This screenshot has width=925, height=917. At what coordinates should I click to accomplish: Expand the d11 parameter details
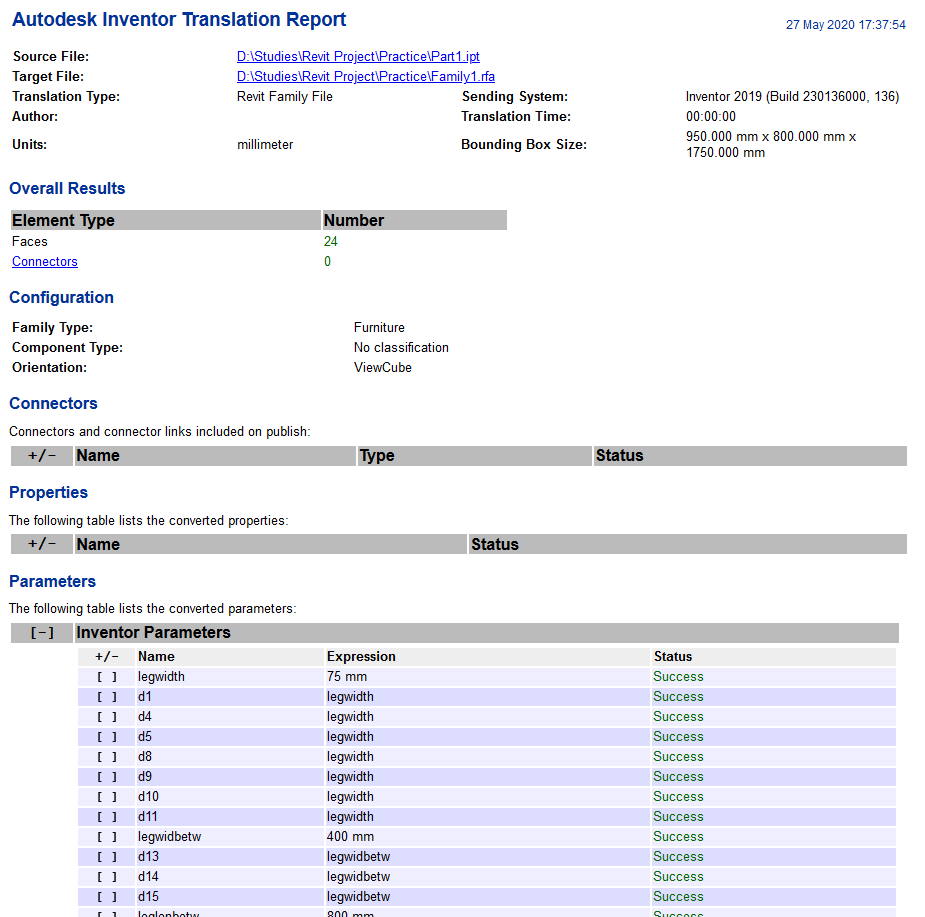105,816
